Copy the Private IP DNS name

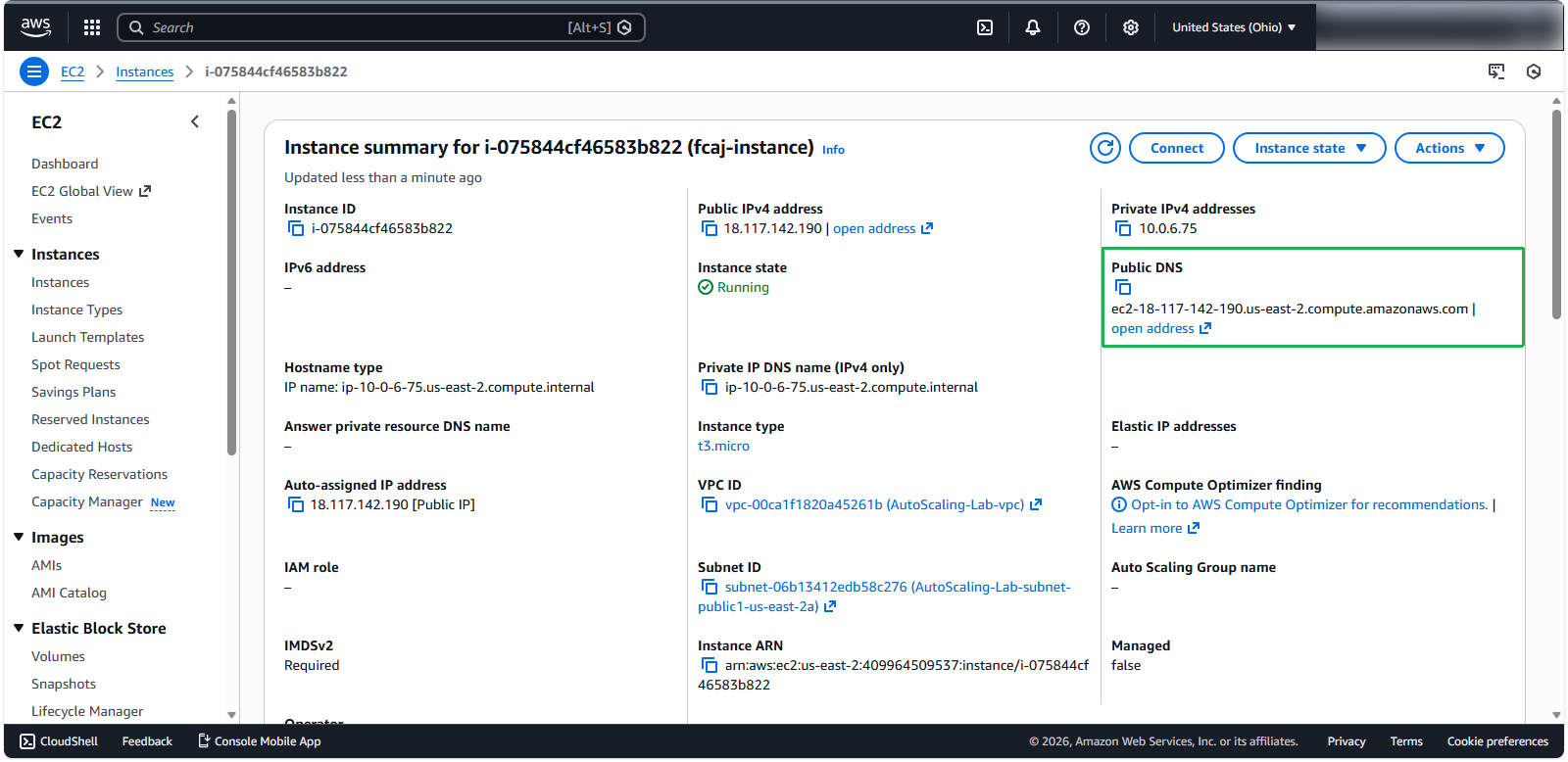click(710, 387)
